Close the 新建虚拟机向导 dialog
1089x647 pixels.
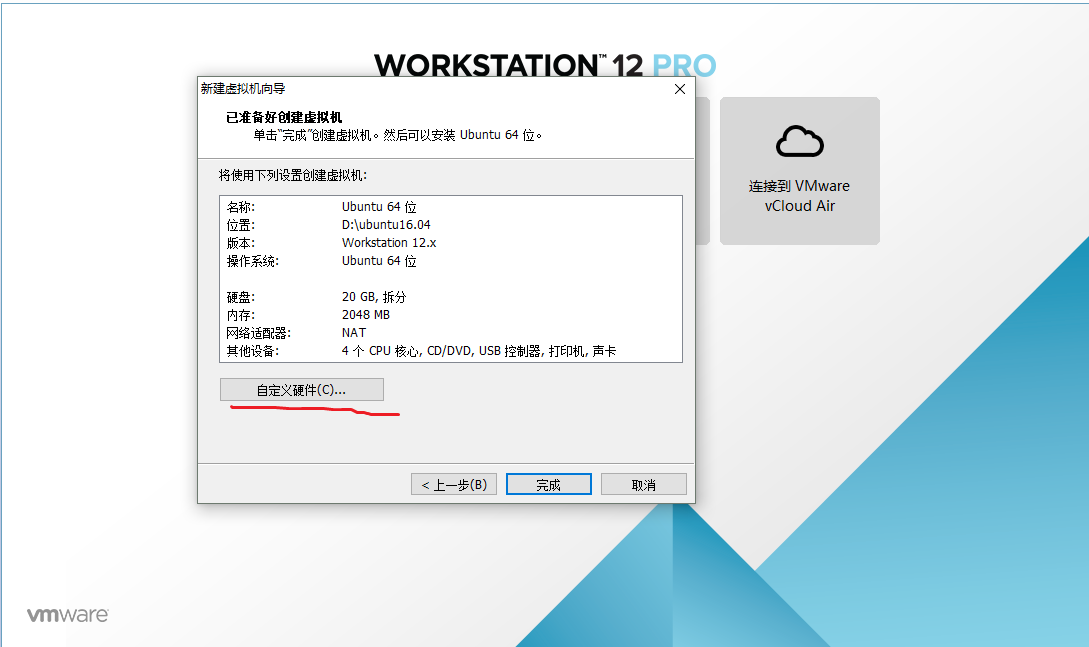(x=680, y=89)
